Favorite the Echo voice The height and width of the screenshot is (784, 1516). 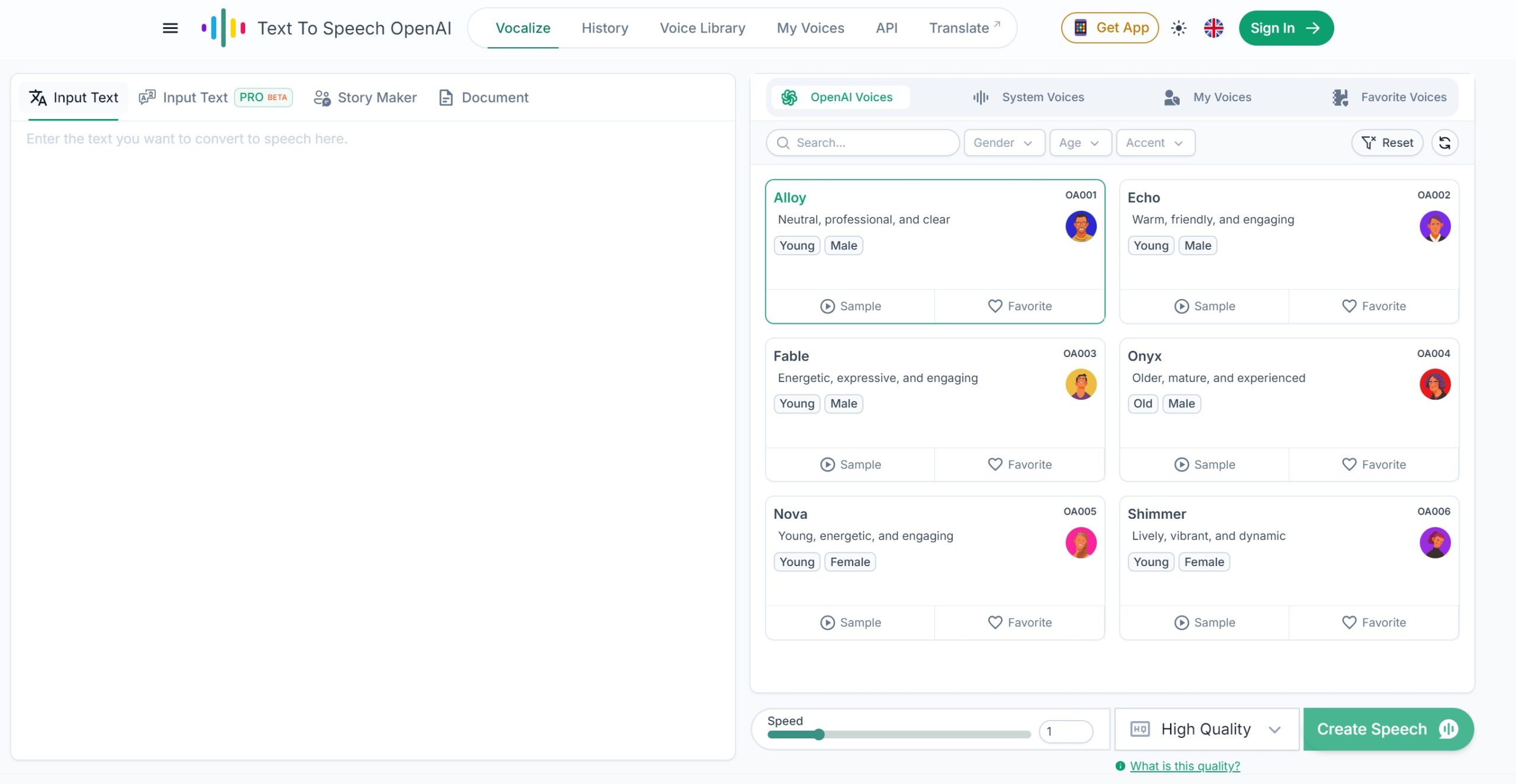click(x=1374, y=306)
